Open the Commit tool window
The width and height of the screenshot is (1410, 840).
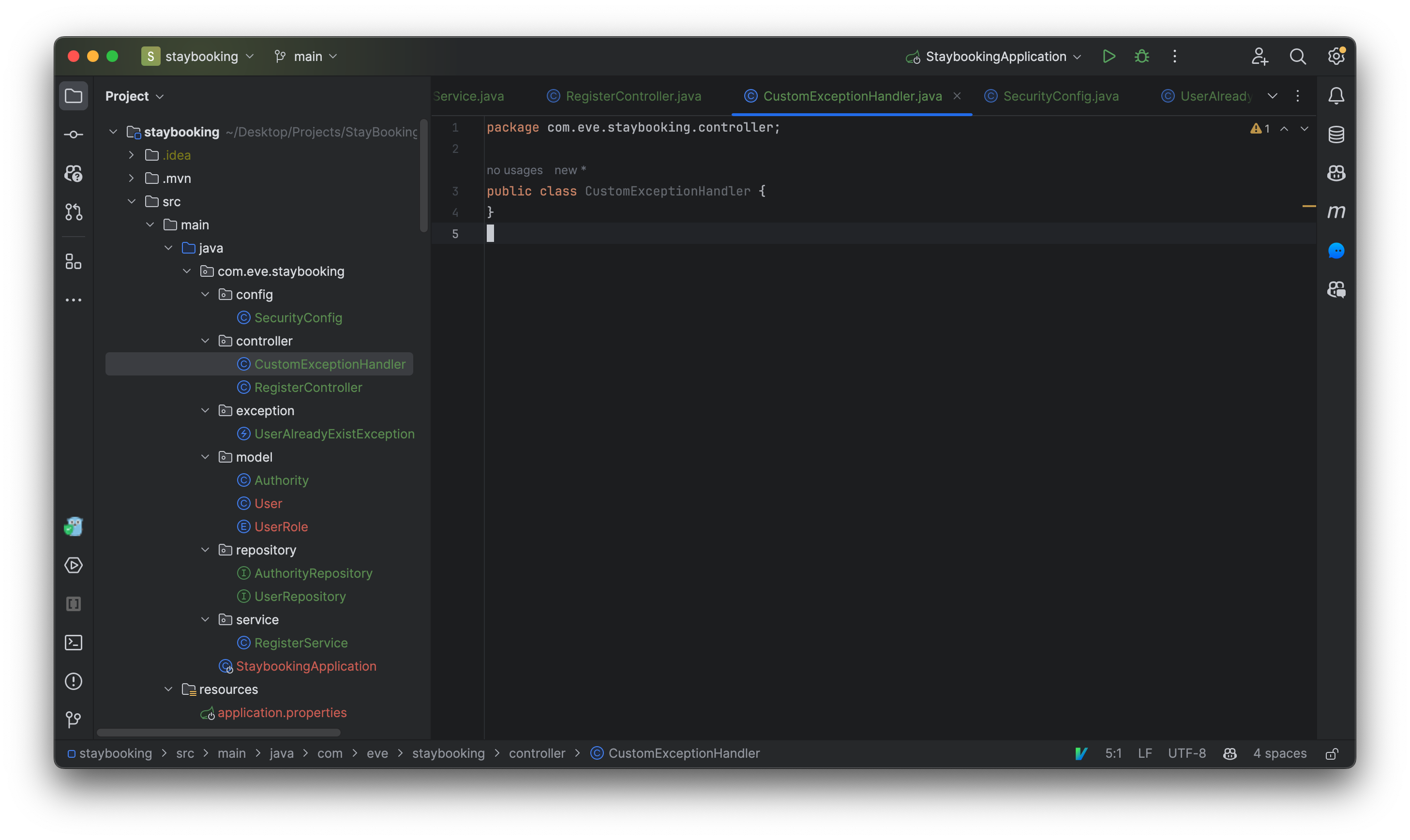(x=74, y=134)
